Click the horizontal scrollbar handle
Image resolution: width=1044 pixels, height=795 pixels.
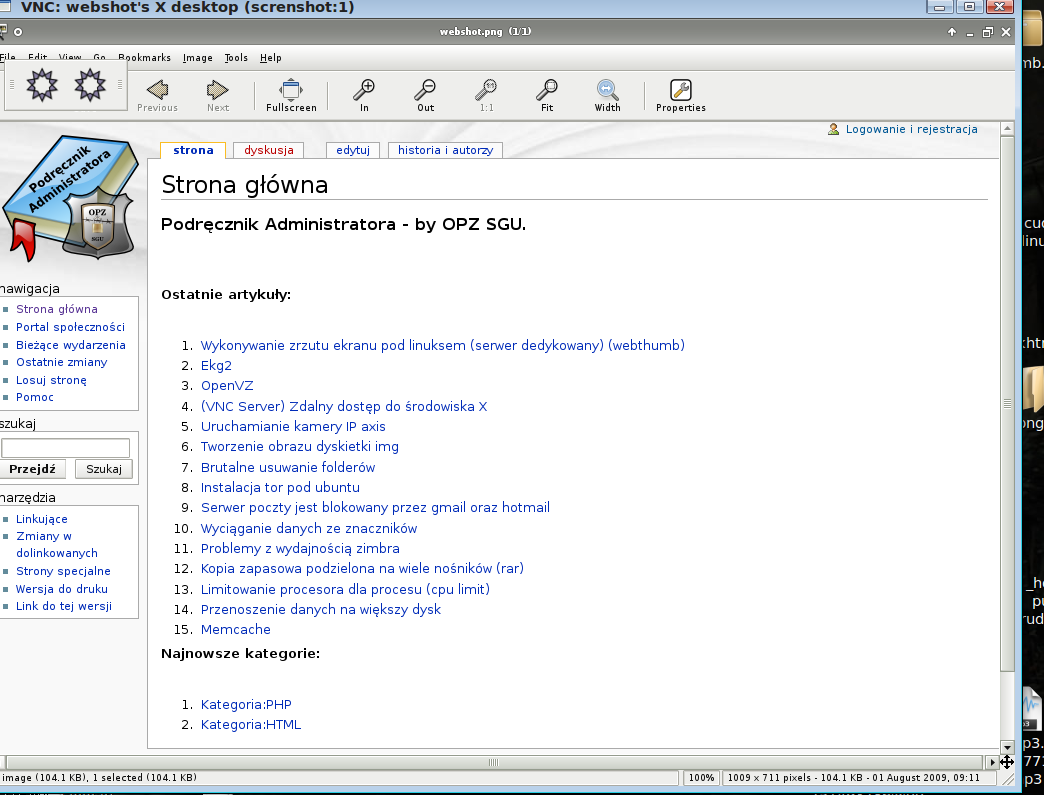493,762
